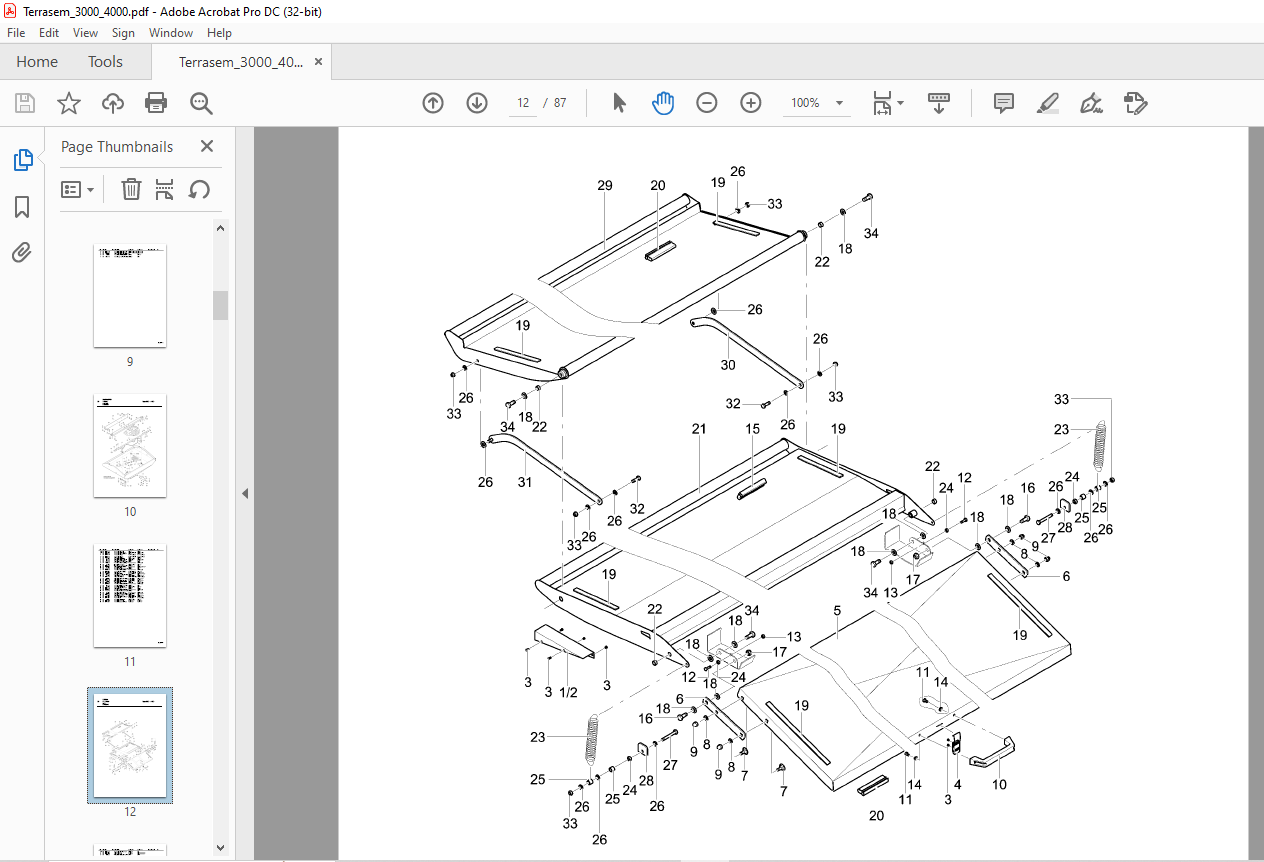Zoom out with the minus circle icon
The height and width of the screenshot is (862, 1264).
(707, 103)
